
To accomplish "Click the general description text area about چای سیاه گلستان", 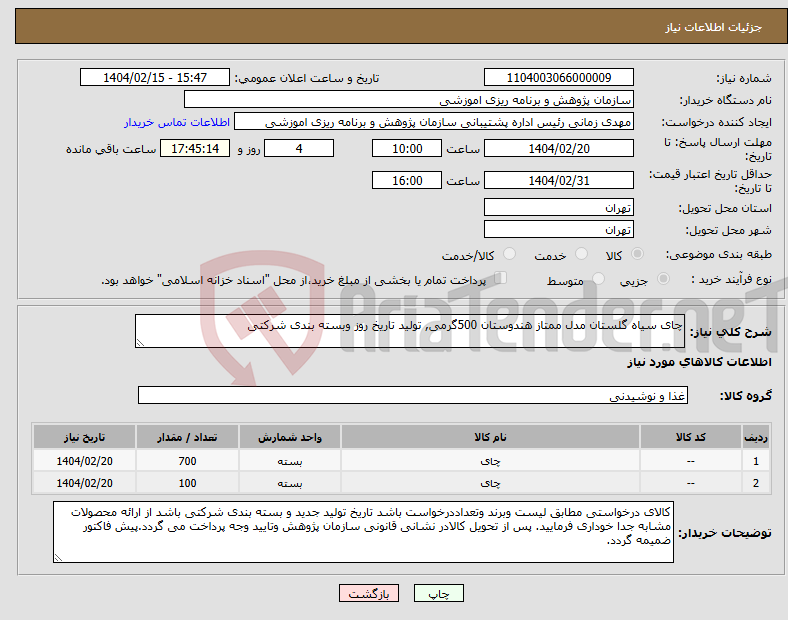I will (410, 331).
